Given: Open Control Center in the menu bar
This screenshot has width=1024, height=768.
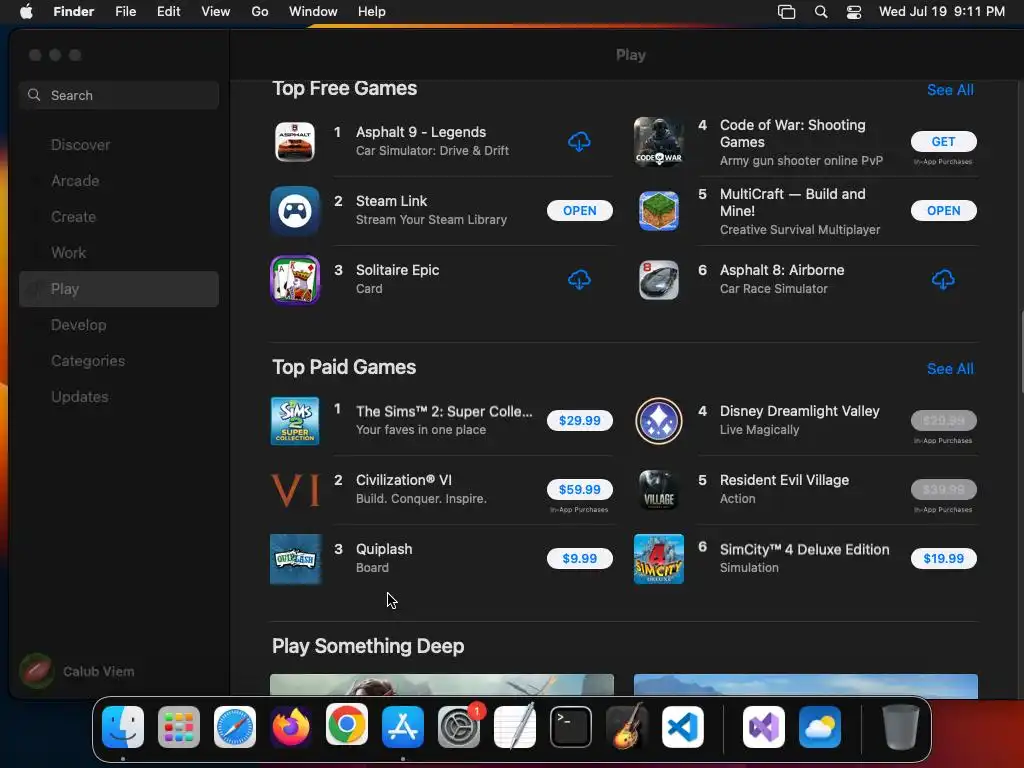Looking at the screenshot, I should click(x=854, y=12).
